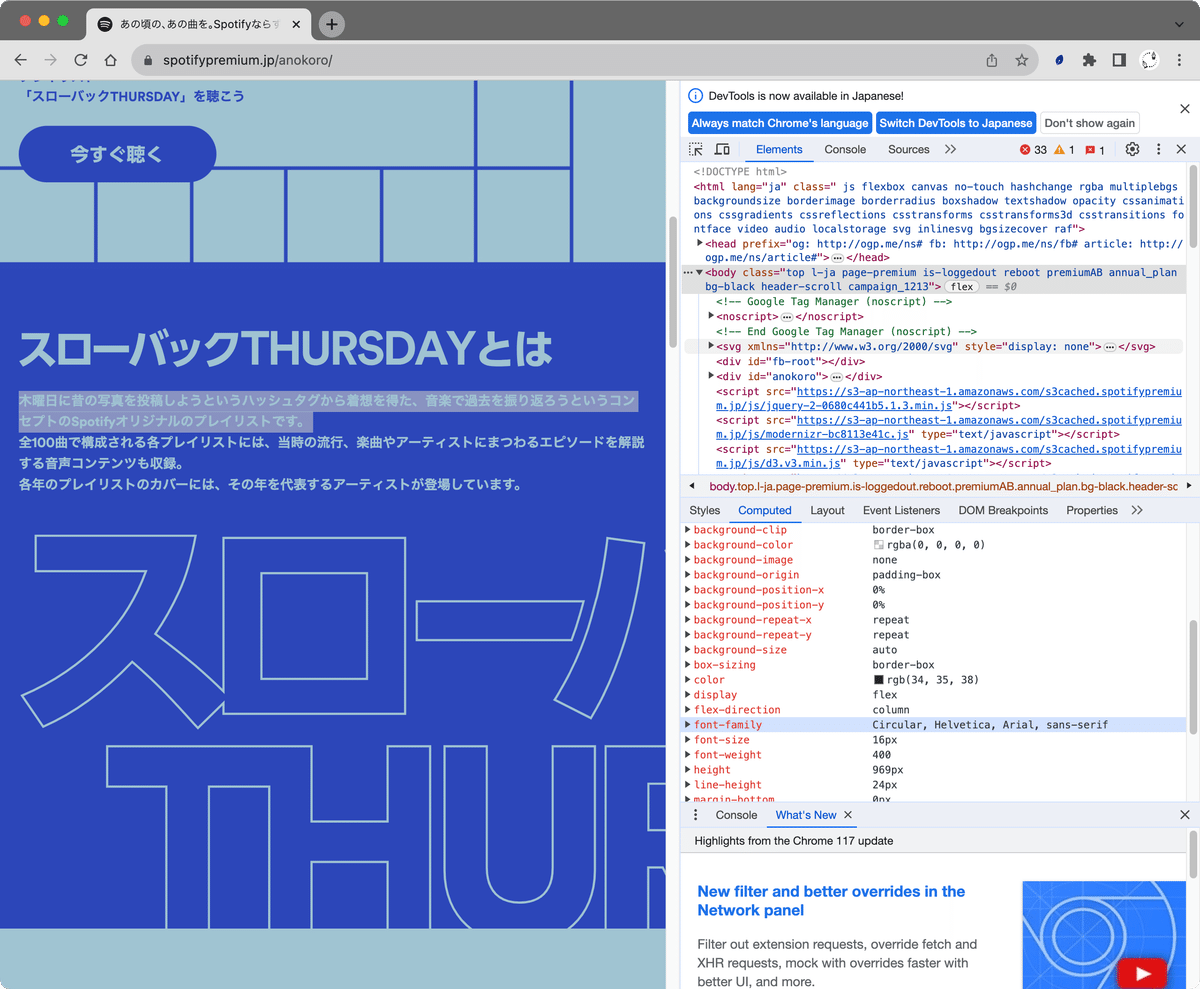Open the drawer three-dot menu beside Console
The height and width of the screenshot is (989, 1200).
point(696,815)
